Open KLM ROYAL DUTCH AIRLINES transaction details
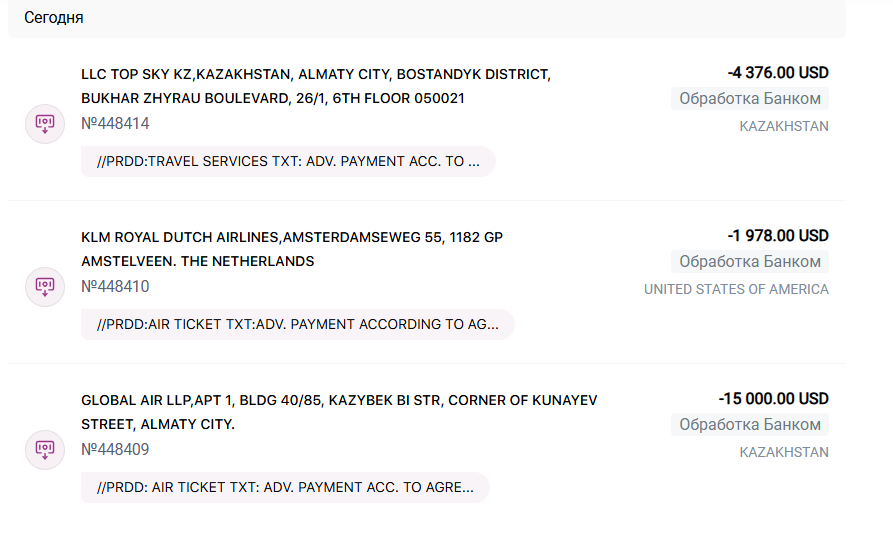This screenshot has height=551, width=893. [292, 249]
